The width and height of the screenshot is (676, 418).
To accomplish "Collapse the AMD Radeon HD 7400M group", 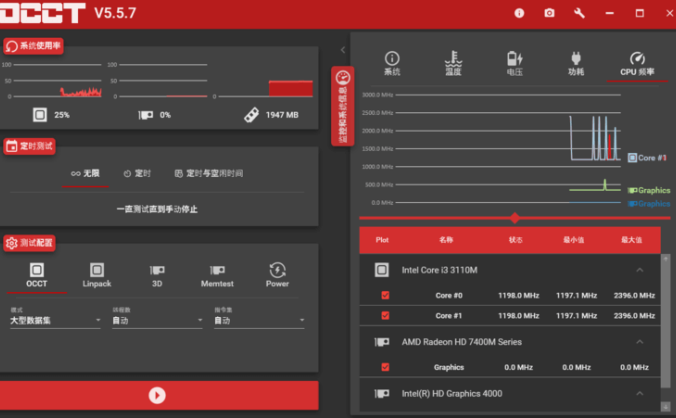I will 640,342.
